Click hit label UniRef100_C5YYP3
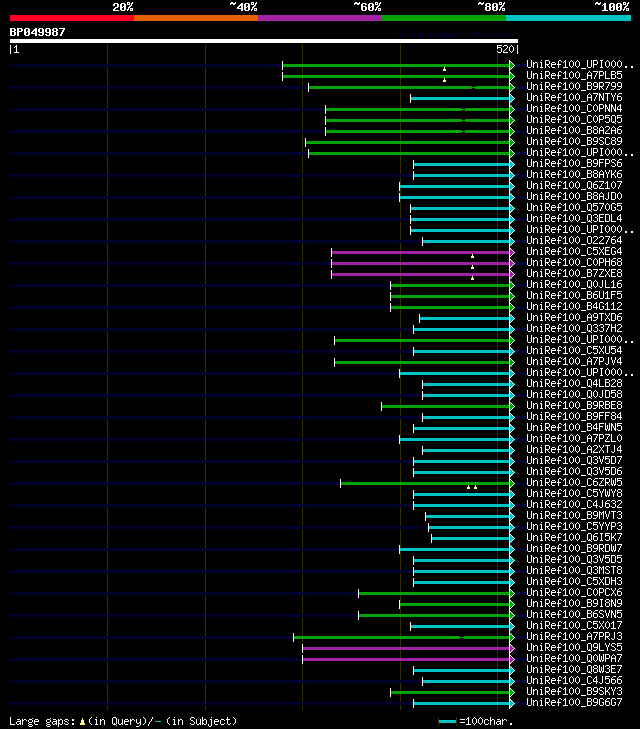640x729 pixels. [x=574, y=527]
